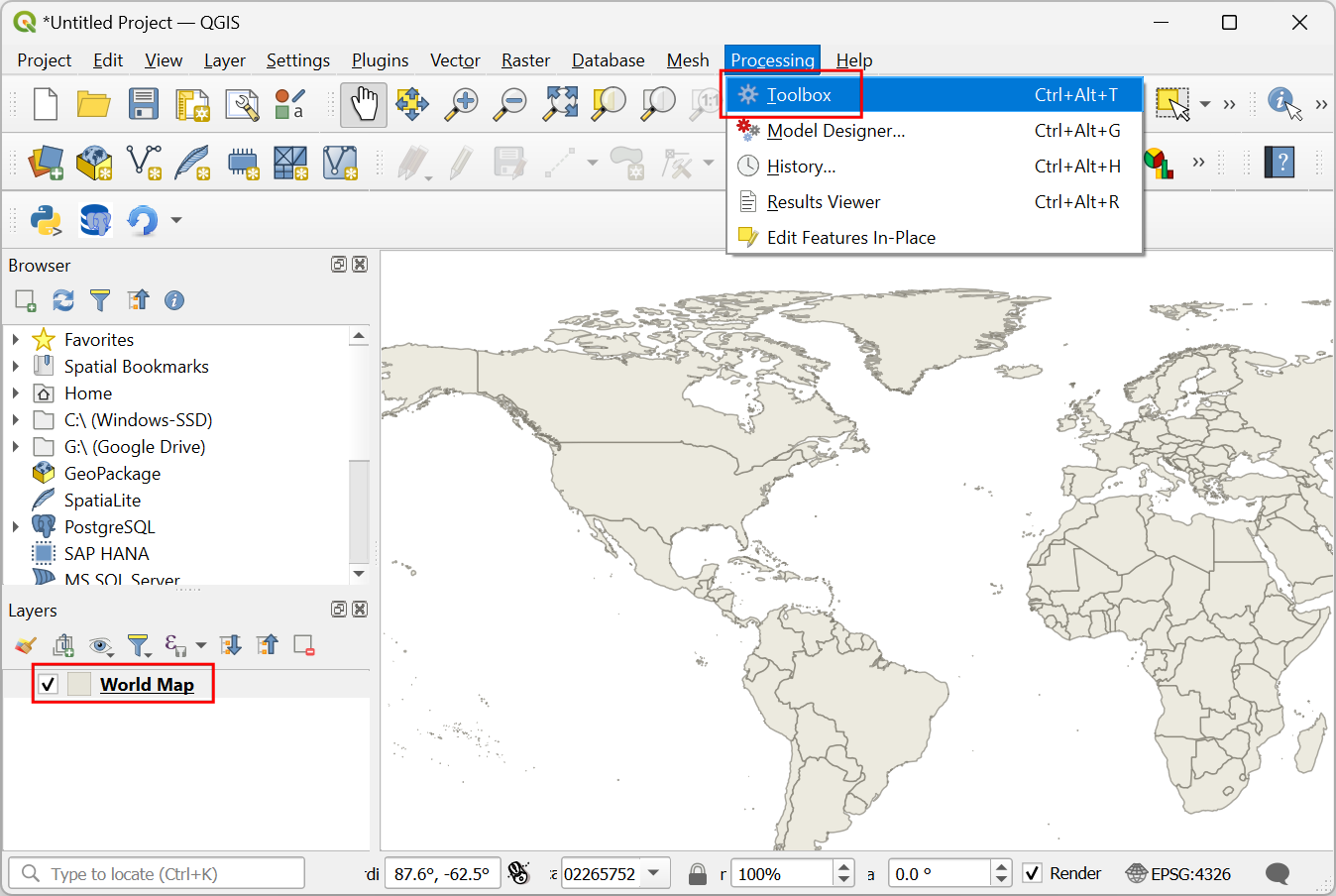Click the Zoom Full extent icon
Screen dimensions: 1336x896
pyautogui.click(x=560, y=104)
